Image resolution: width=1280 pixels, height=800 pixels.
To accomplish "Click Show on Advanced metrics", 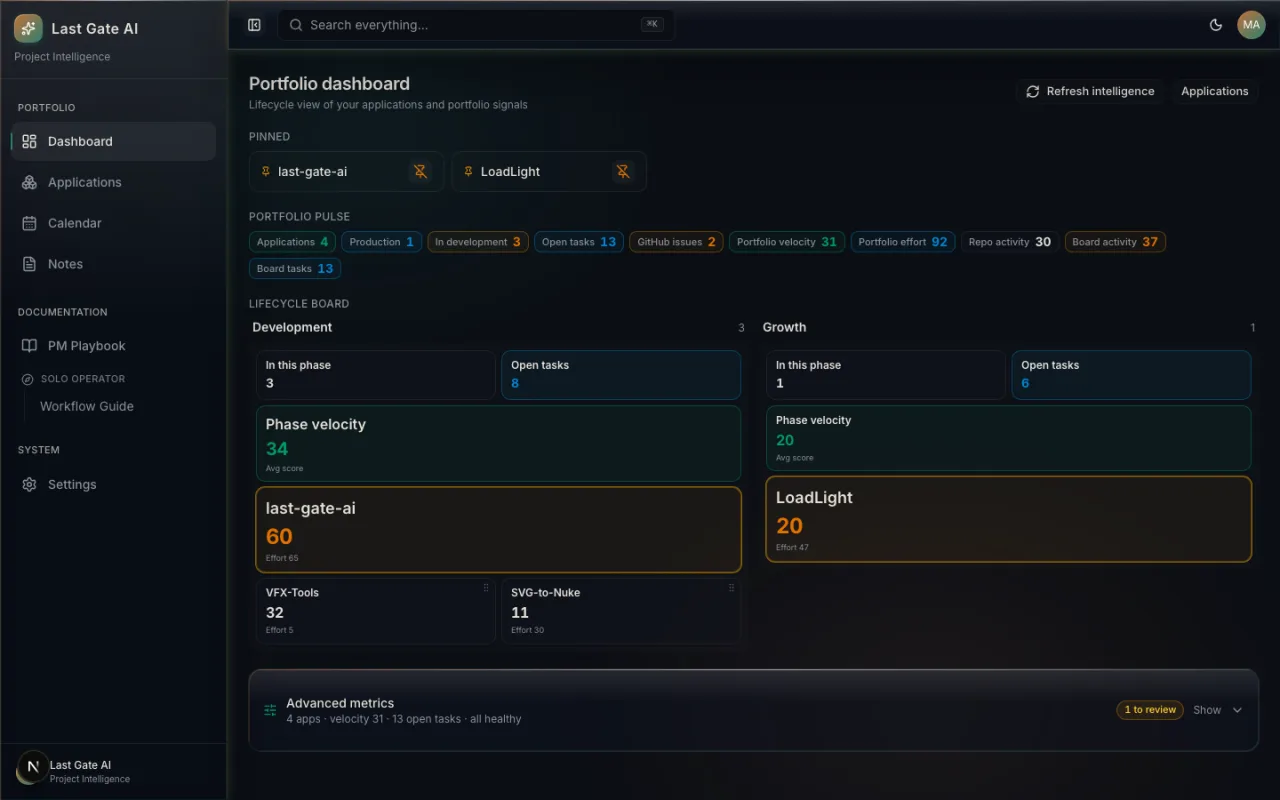I will click(1207, 710).
